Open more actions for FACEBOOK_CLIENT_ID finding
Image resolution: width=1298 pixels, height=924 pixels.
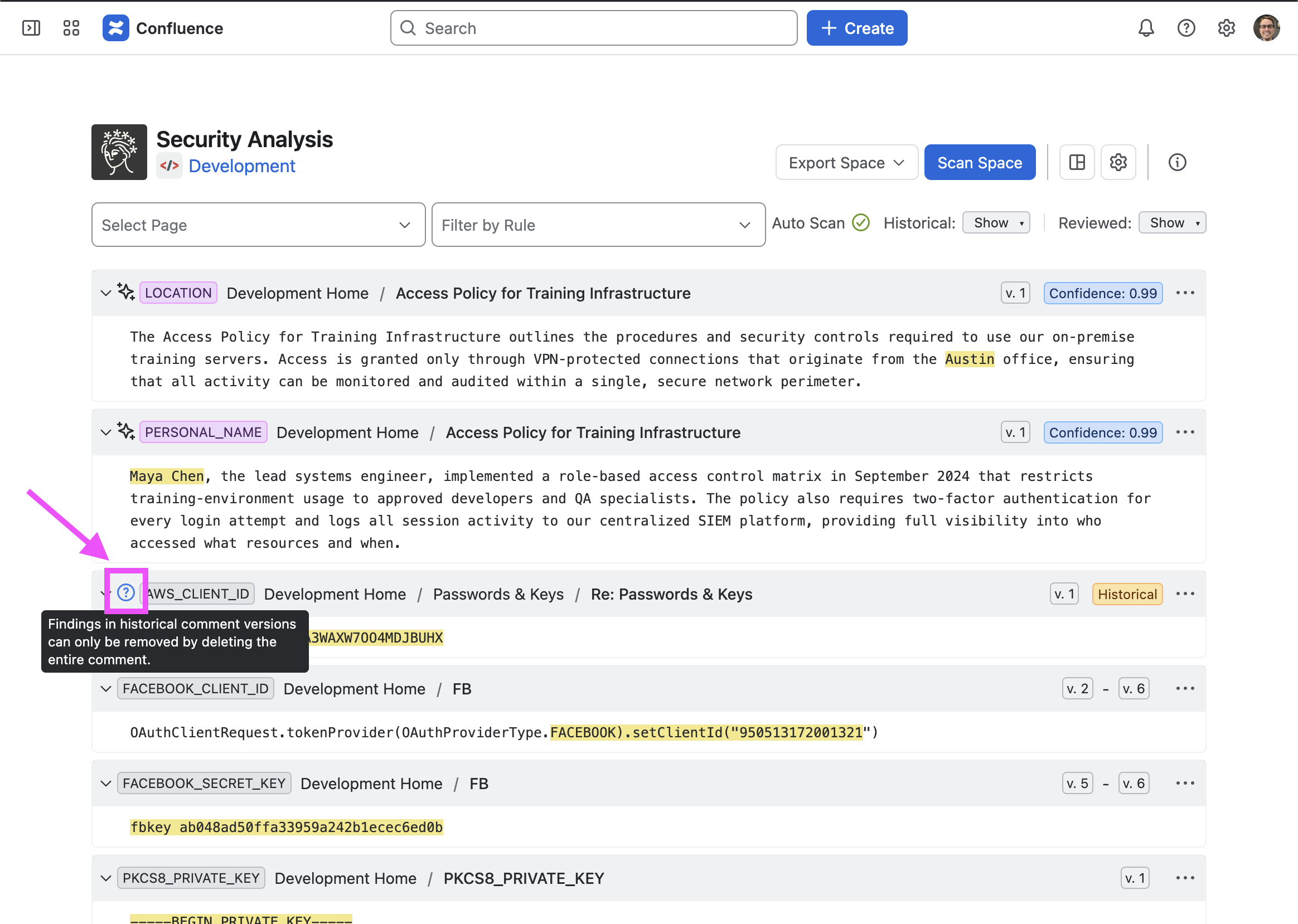click(1185, 688)
